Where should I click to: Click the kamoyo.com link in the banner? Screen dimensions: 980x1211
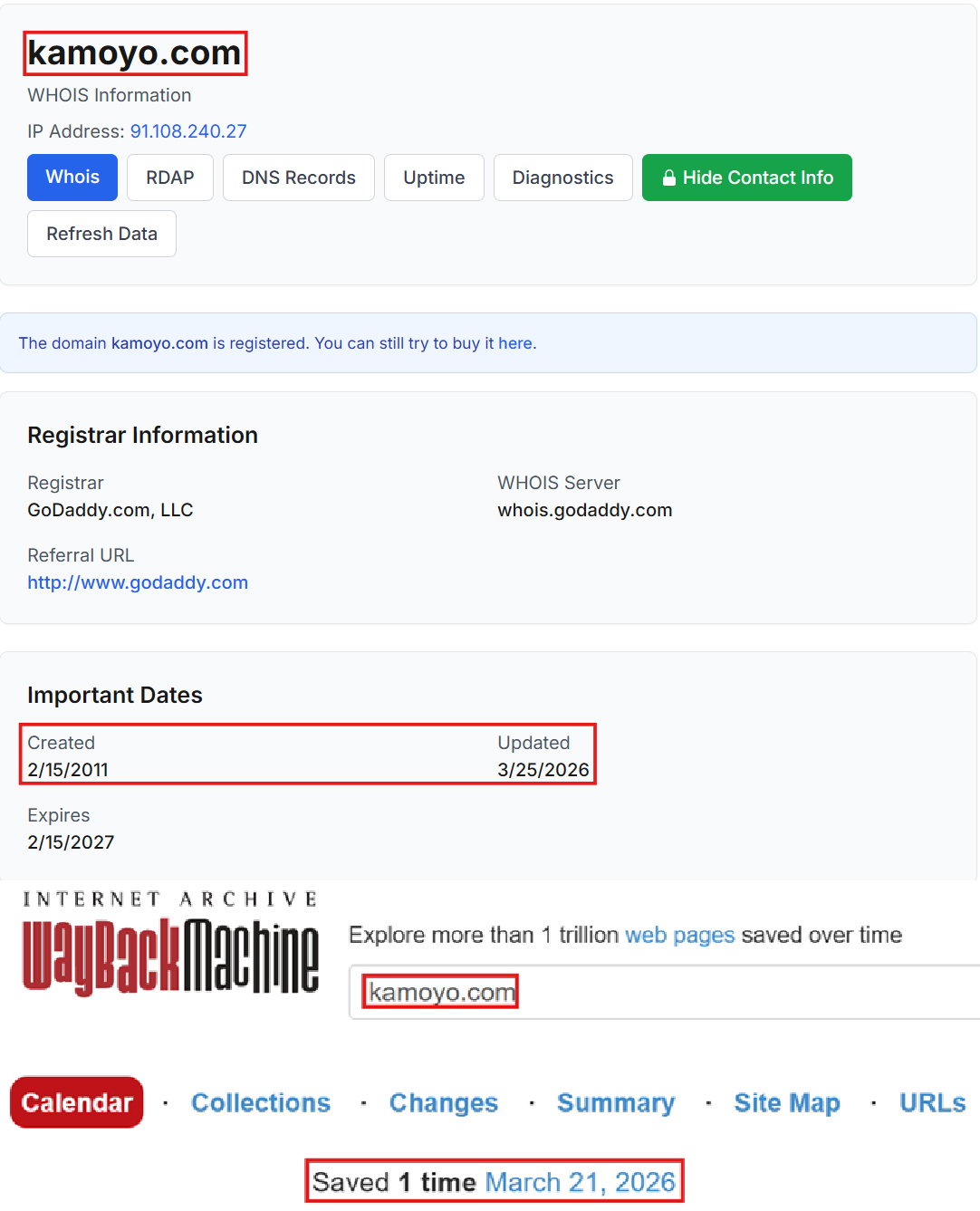pyautogui.click(x=159, y=343)
